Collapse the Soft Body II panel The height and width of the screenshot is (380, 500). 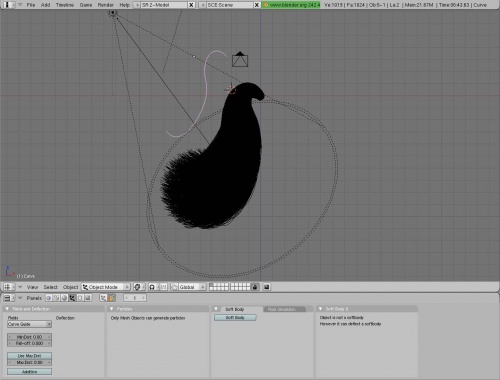click(x=320, y=309)
